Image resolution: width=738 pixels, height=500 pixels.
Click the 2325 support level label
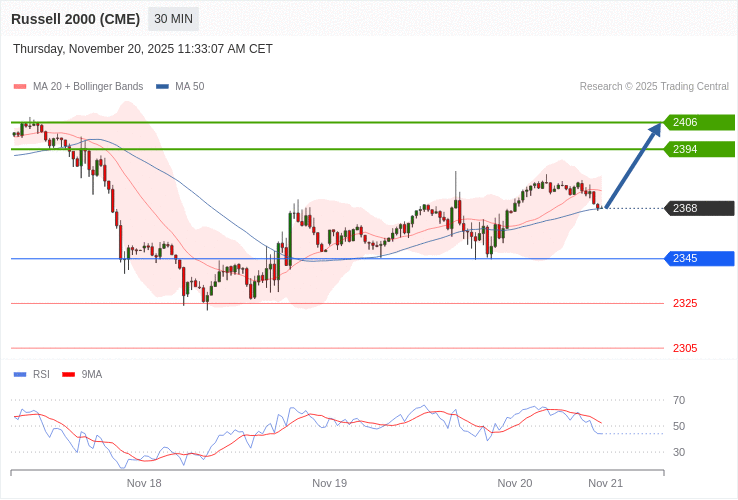[x=685, y=303]
